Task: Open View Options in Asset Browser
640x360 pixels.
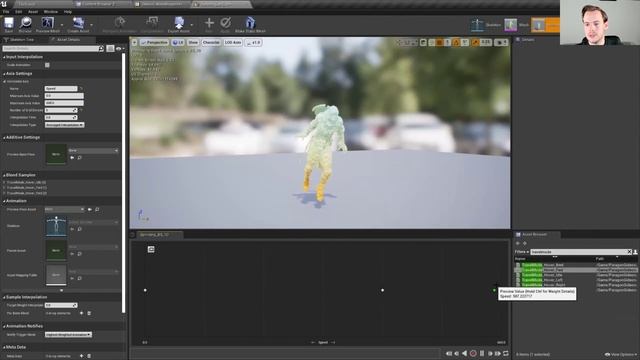Action: [x=620, y=354]
